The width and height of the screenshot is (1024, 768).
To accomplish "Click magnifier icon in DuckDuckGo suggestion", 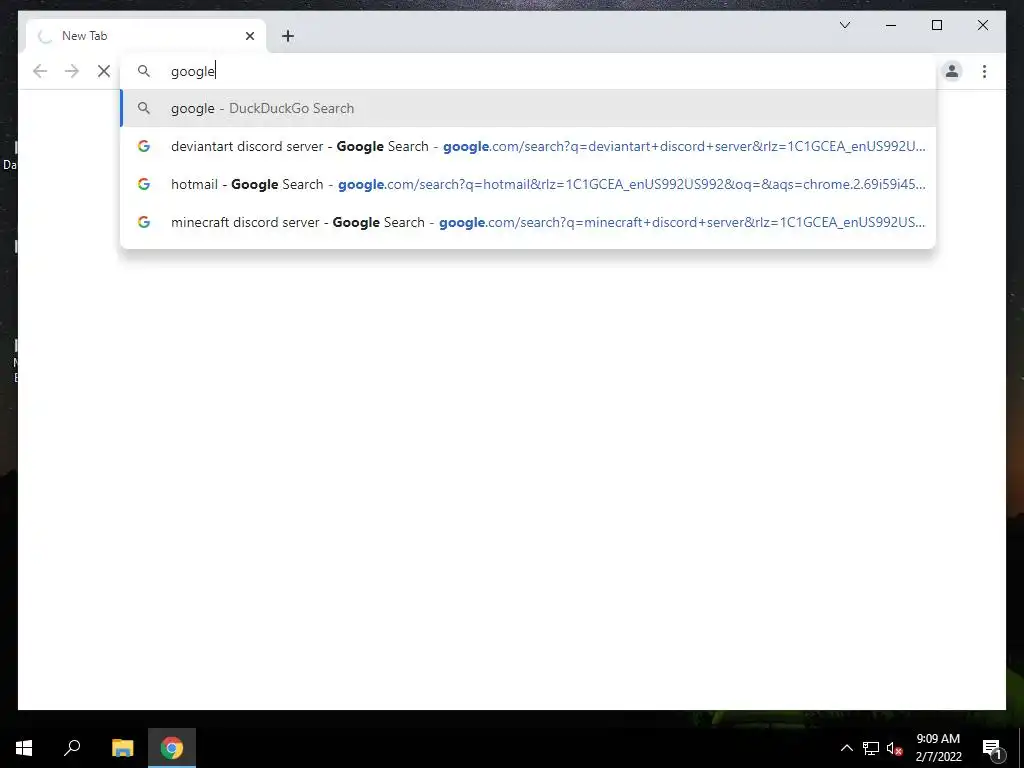I will click(144, 108).
